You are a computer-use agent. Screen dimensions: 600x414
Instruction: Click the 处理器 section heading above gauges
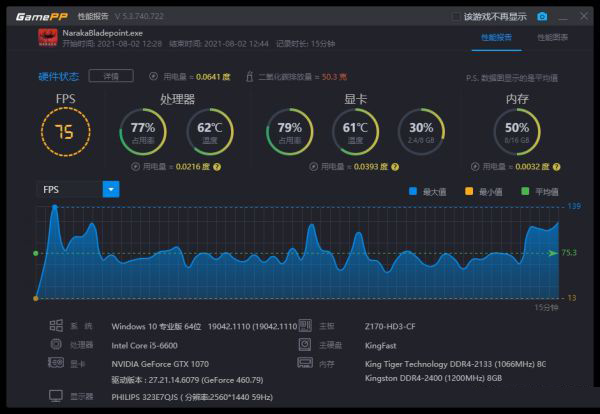(178, 99)
